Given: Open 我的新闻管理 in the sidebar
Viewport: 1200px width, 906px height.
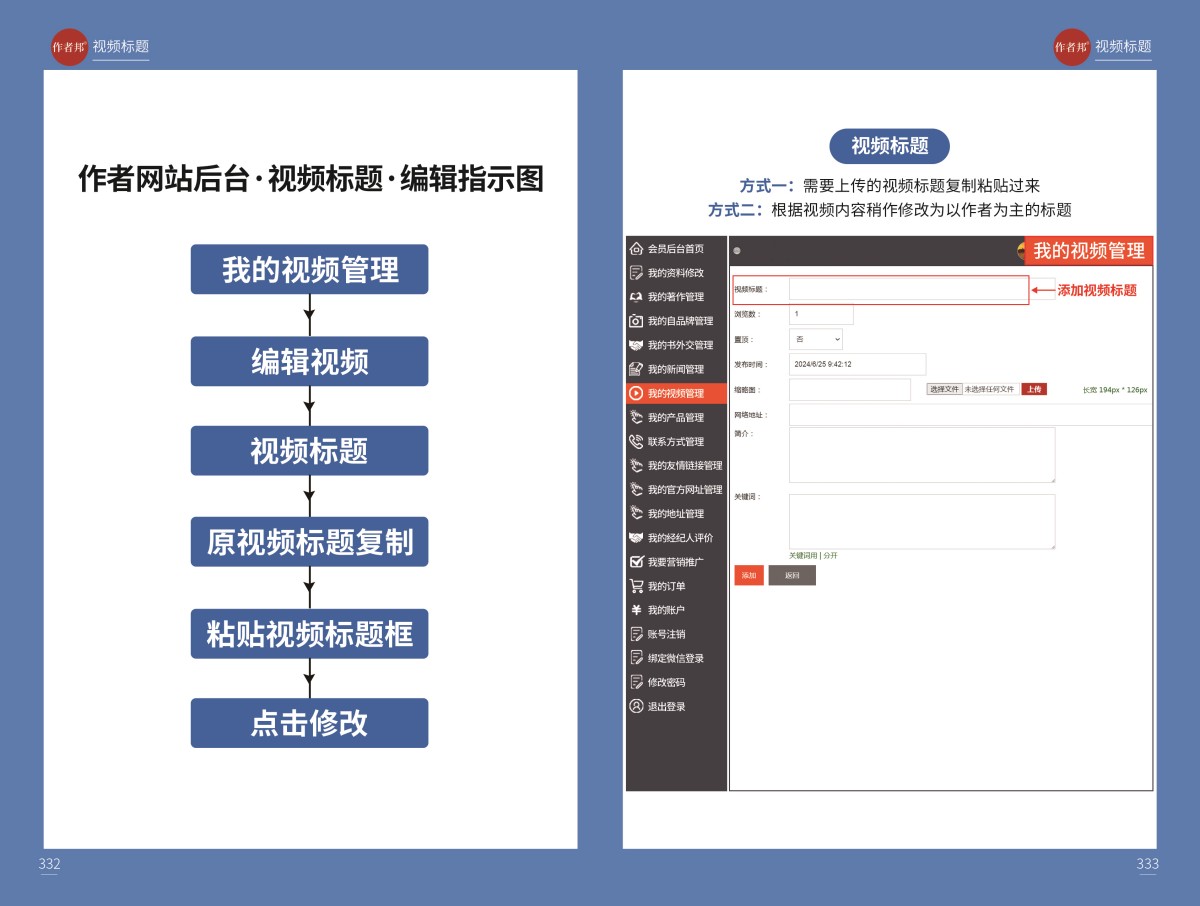Looking at the screenshot, I should coord(675,369).
